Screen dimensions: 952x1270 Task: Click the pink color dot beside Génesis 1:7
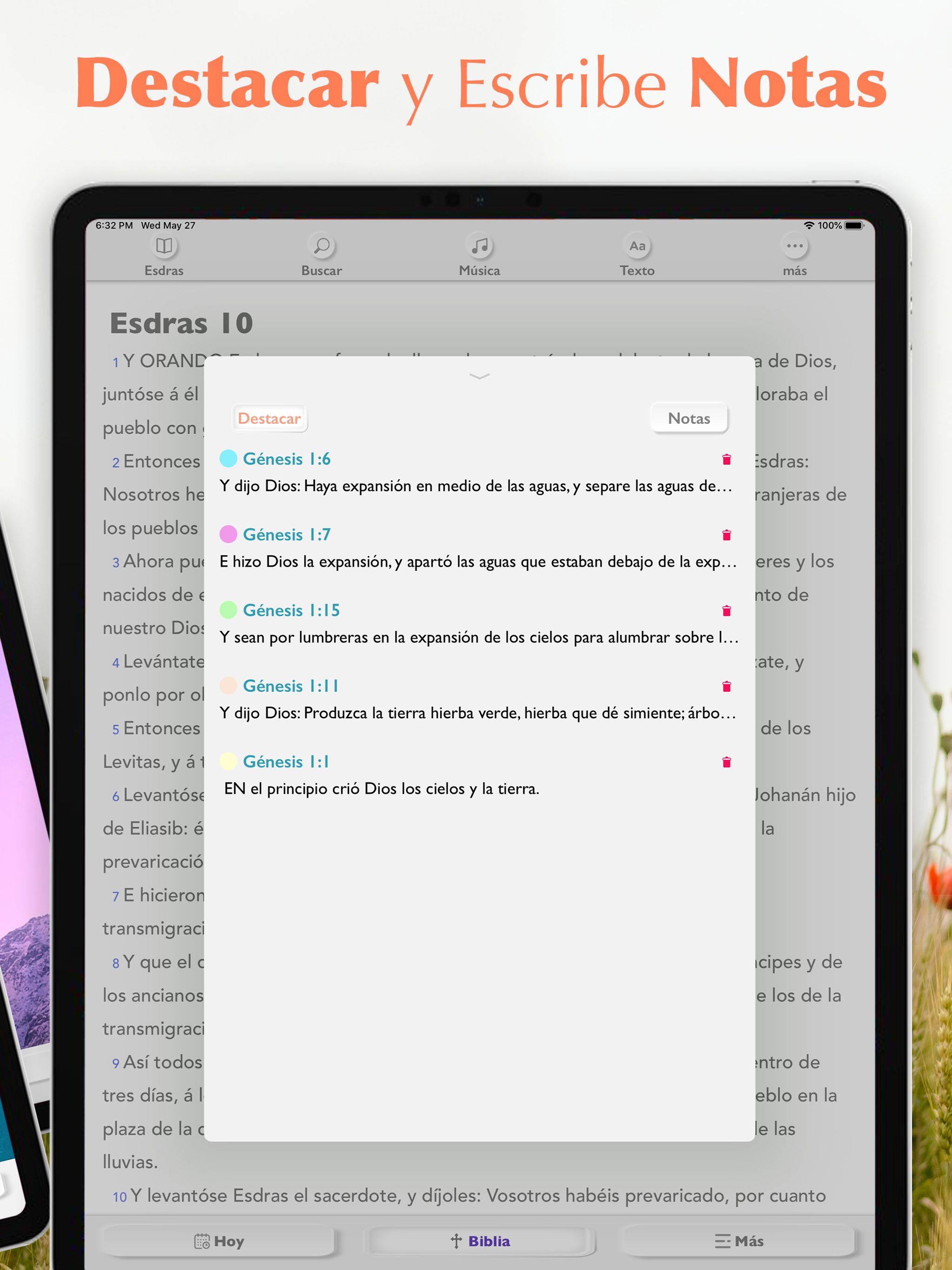click(229, 535)
